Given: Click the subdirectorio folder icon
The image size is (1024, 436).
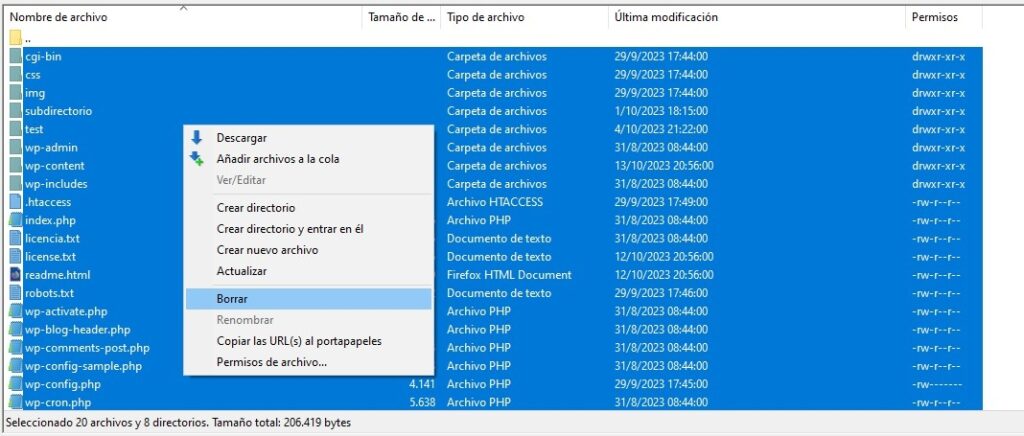Looking at the screenshot, I should 16,111.
